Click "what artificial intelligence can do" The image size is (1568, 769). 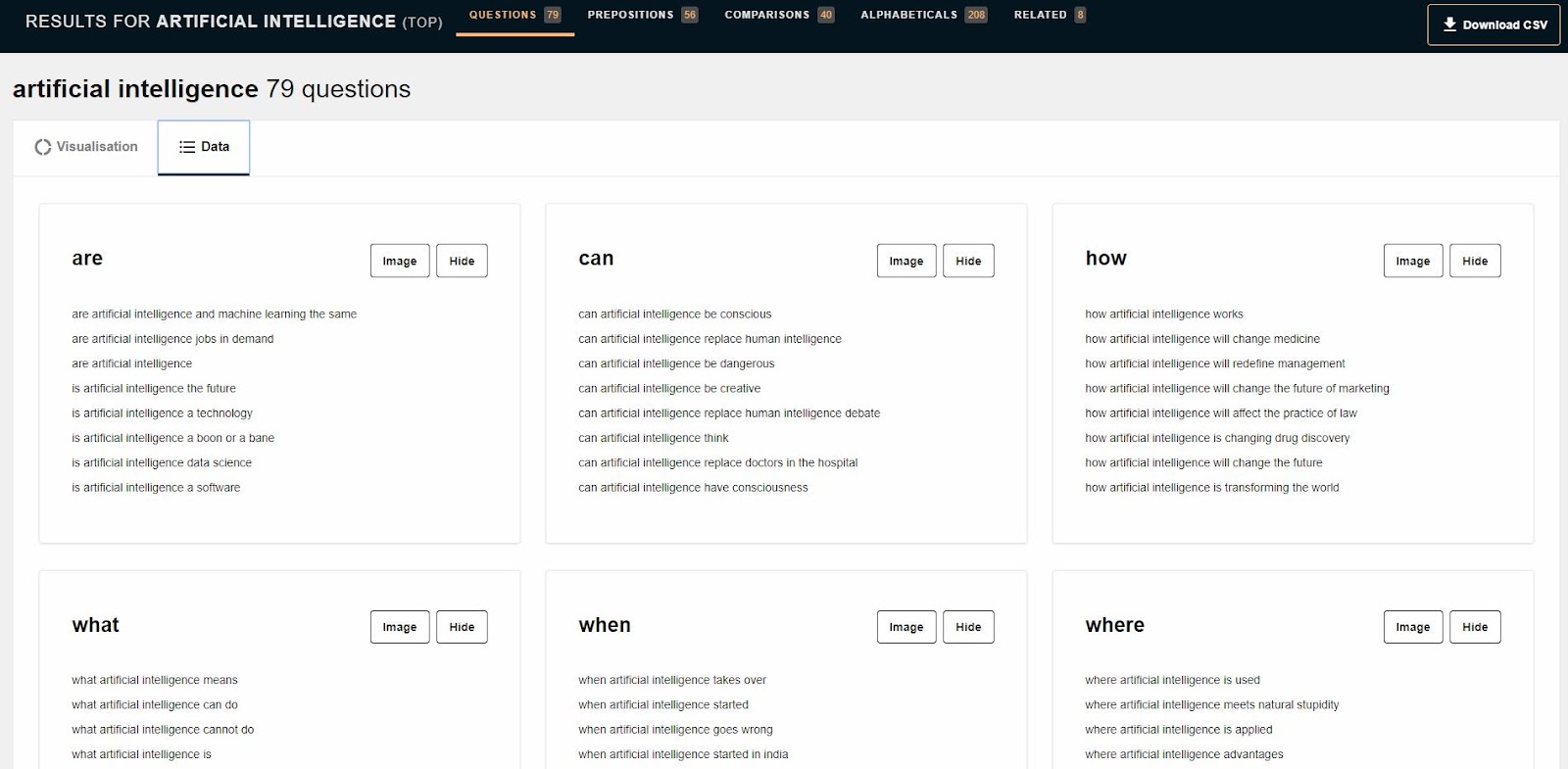[155, 705]
